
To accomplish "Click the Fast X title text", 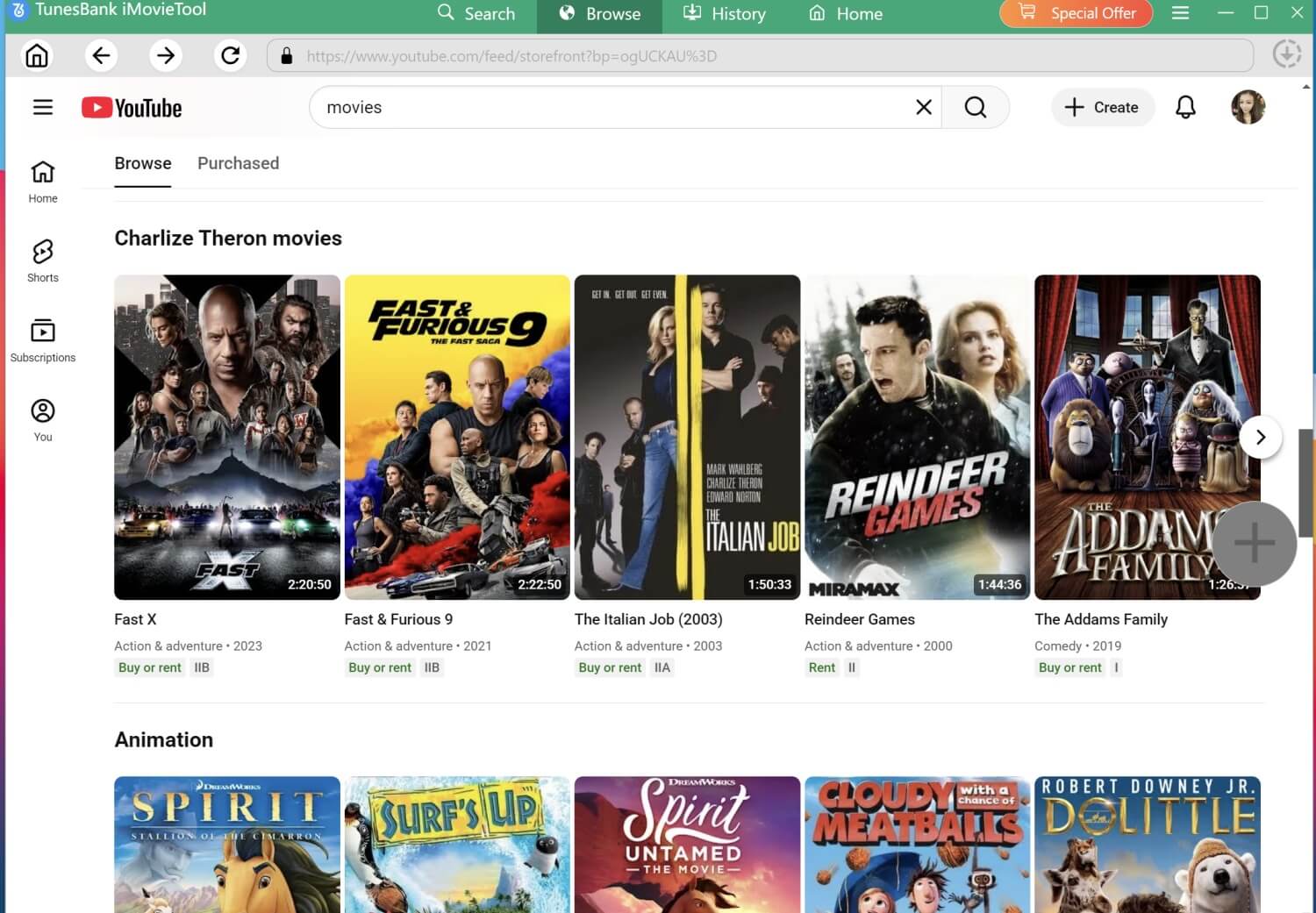I will (x=135, y=619).
